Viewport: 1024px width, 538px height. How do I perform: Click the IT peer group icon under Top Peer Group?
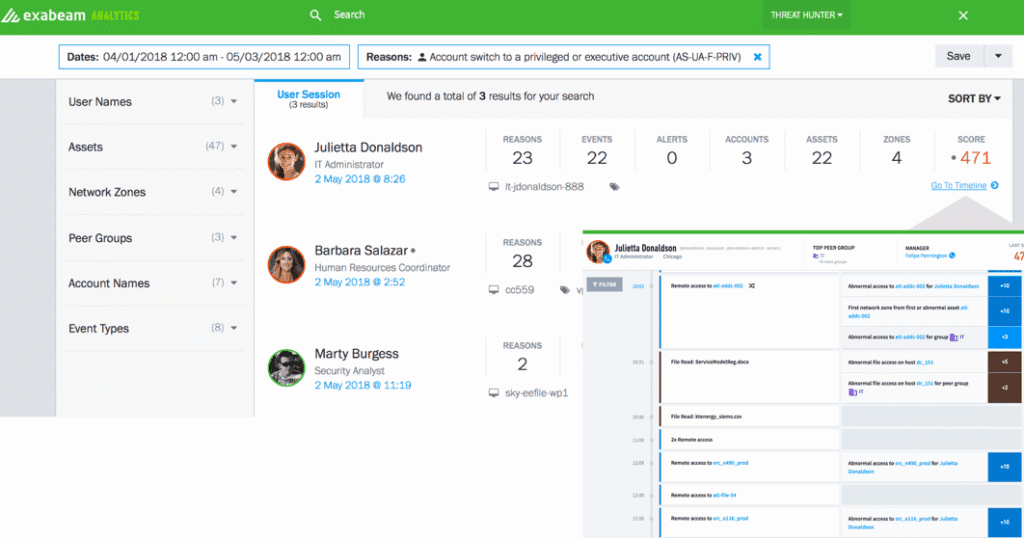816,256
